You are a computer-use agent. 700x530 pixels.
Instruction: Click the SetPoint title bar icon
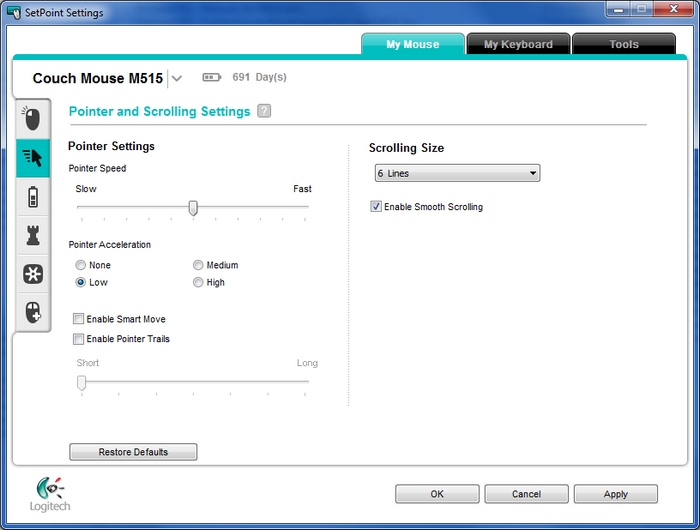(14, 12)
